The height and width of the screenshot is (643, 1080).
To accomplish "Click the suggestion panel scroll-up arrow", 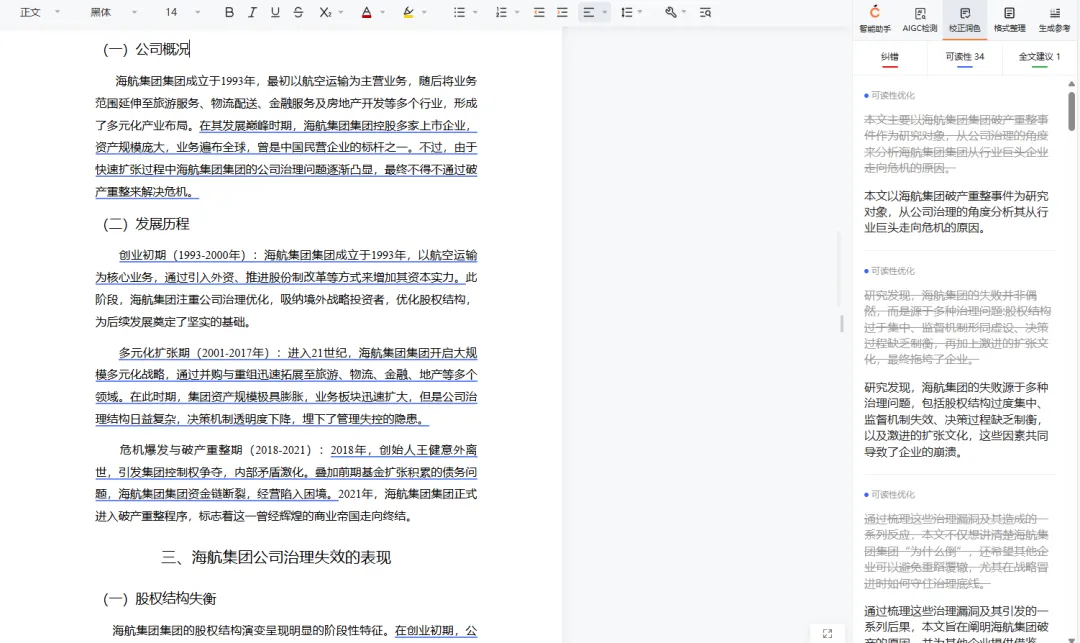I will [1072, 83].
